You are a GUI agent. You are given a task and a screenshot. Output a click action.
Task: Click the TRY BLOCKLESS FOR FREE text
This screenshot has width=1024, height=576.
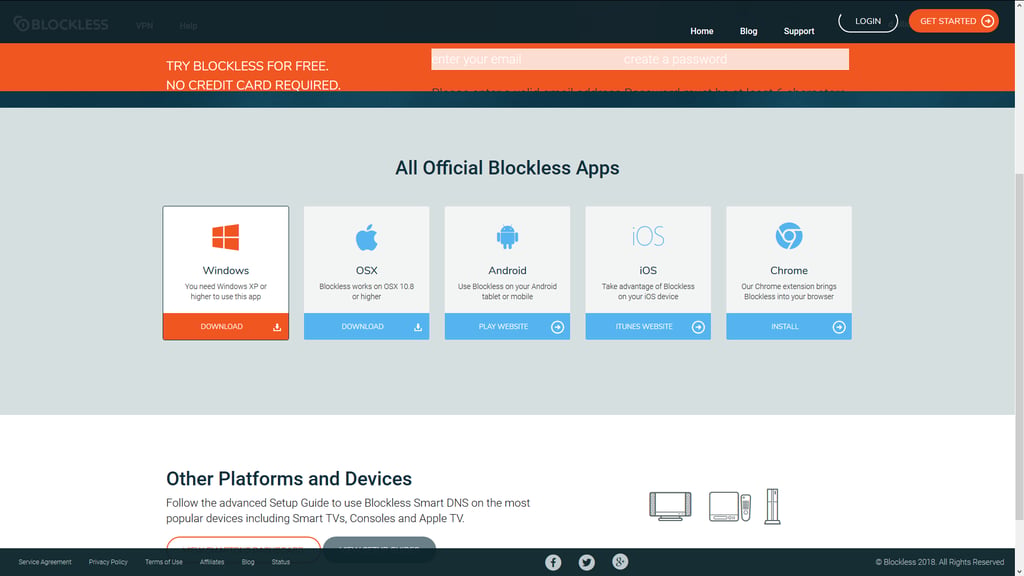pos(247,66)
